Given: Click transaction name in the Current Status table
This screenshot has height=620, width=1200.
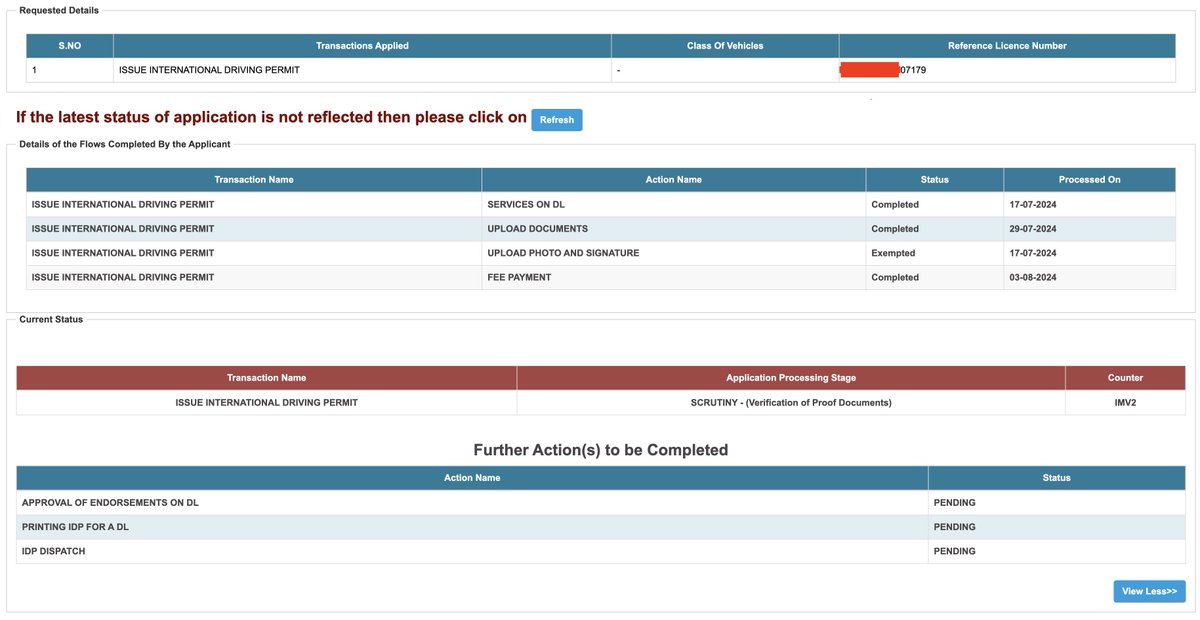Looking at the screenshot, I should (x=266, y=402).
